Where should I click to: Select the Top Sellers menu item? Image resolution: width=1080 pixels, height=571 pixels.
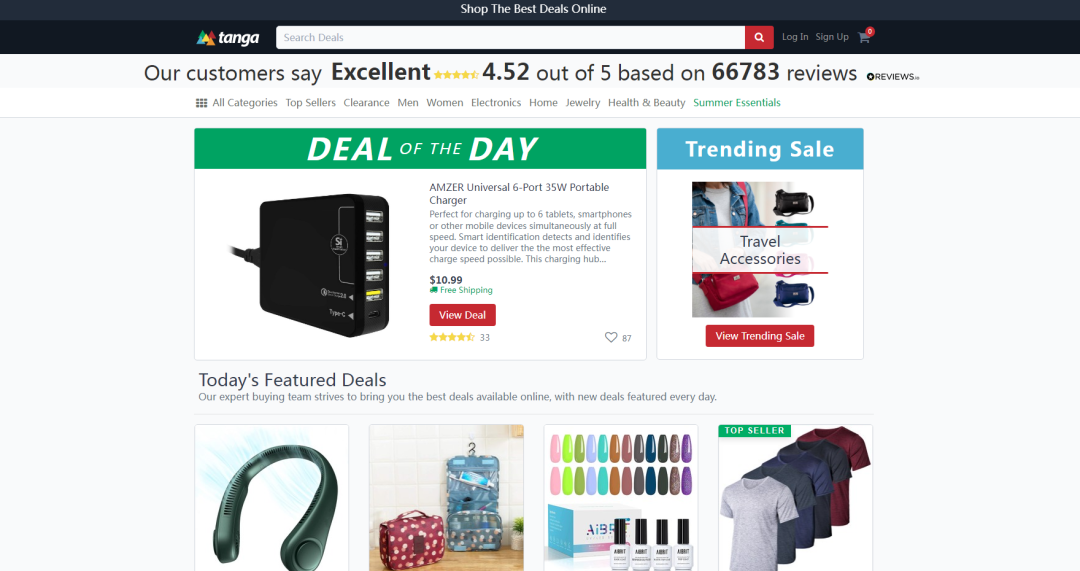[x=311, y=103]
